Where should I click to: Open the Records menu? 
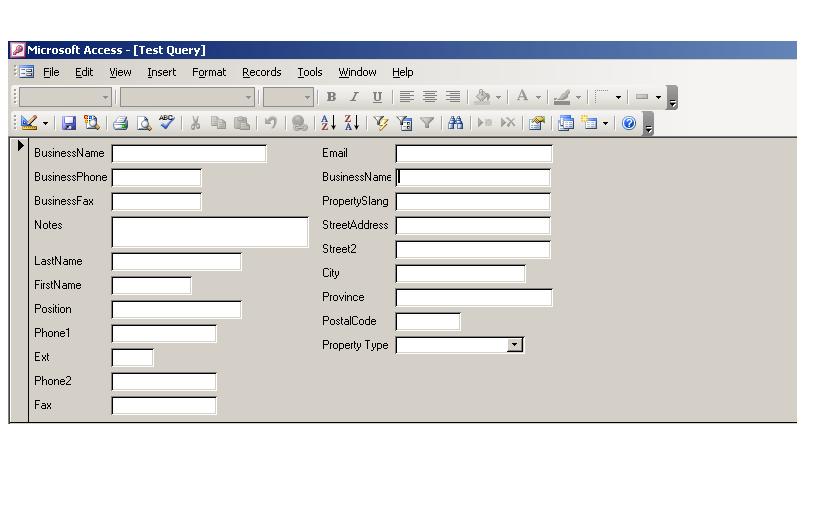click(262, 72)
